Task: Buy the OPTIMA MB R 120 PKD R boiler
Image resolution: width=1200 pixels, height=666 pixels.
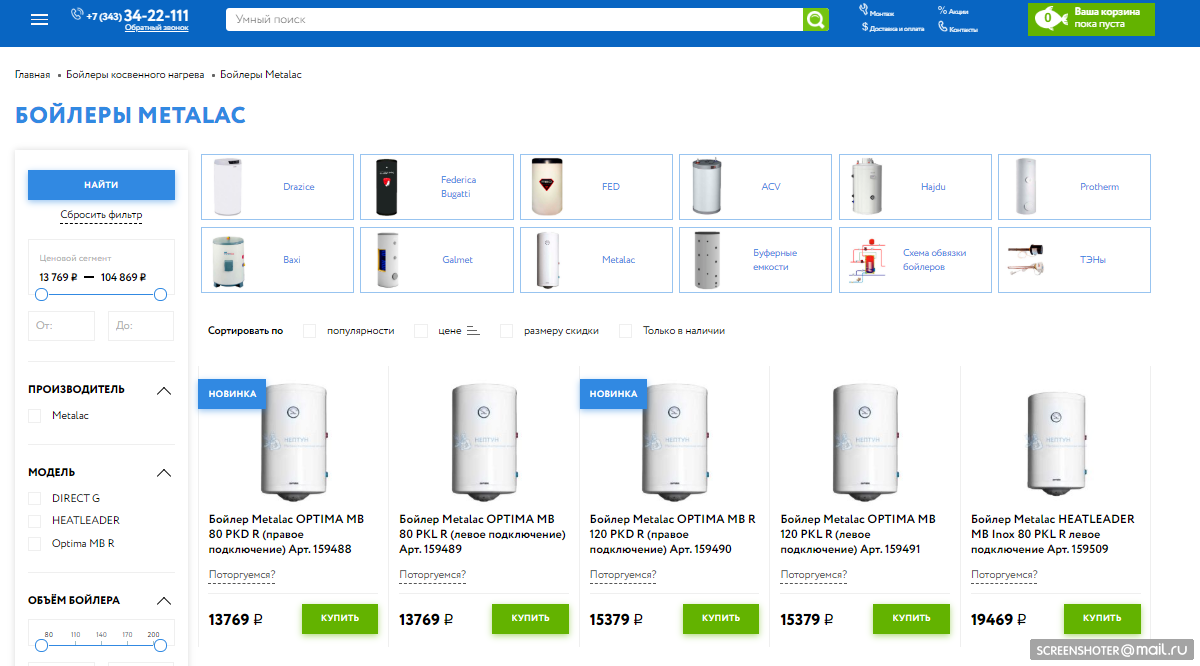Action: (x=721, y=618)
